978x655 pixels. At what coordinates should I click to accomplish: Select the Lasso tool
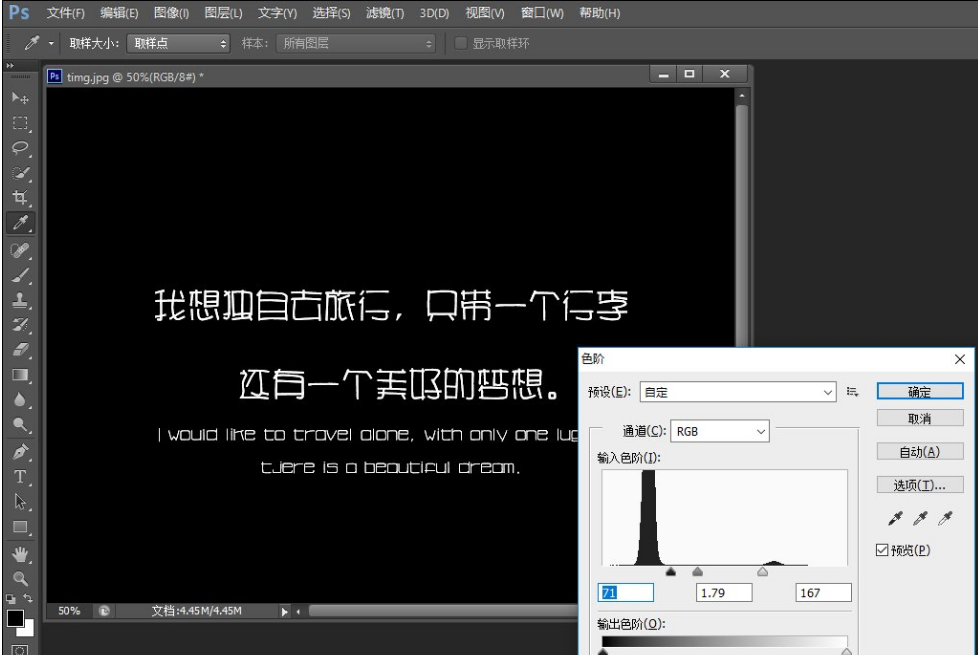(x=20, y=148)
